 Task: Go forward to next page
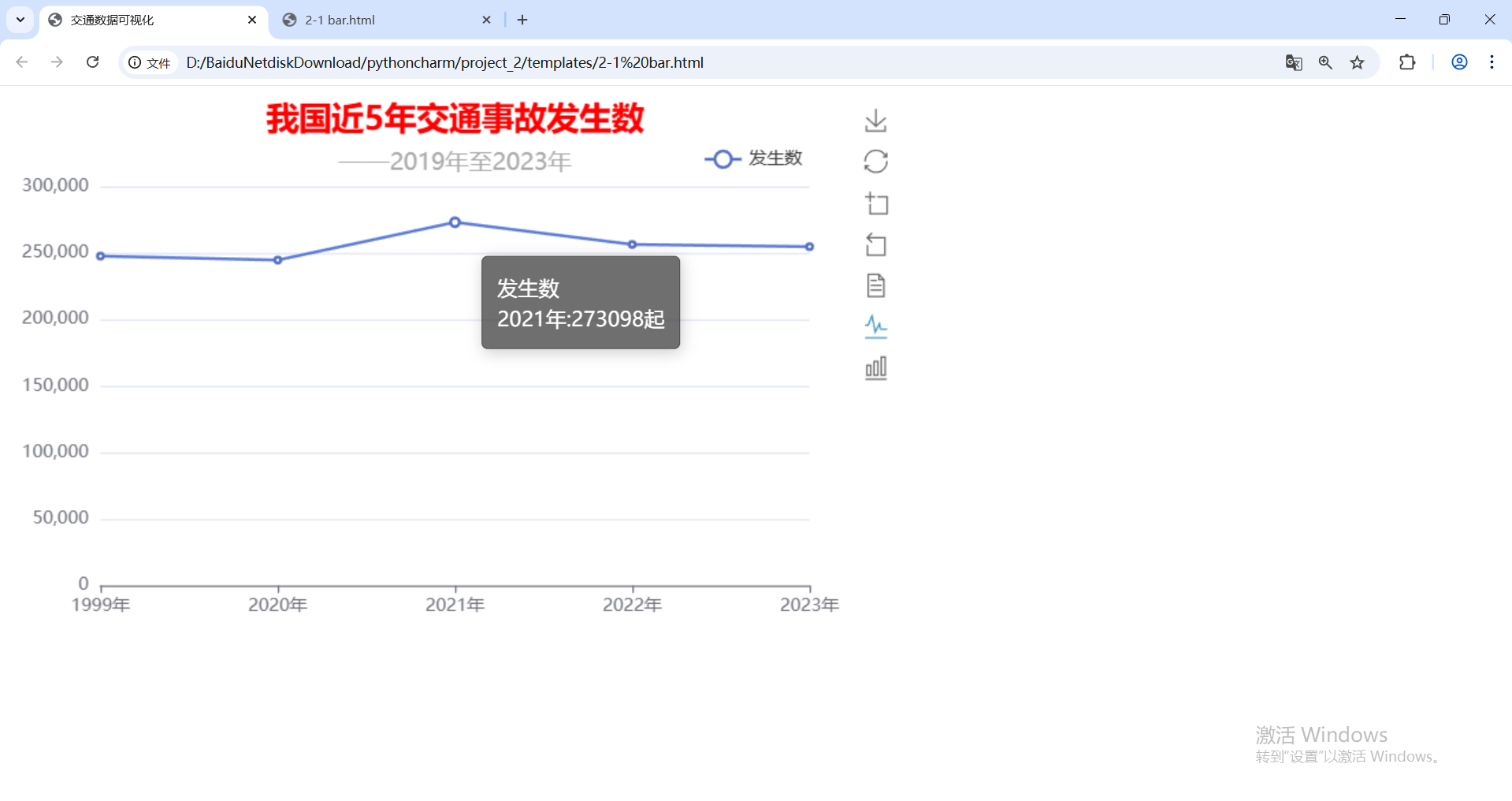57,62
